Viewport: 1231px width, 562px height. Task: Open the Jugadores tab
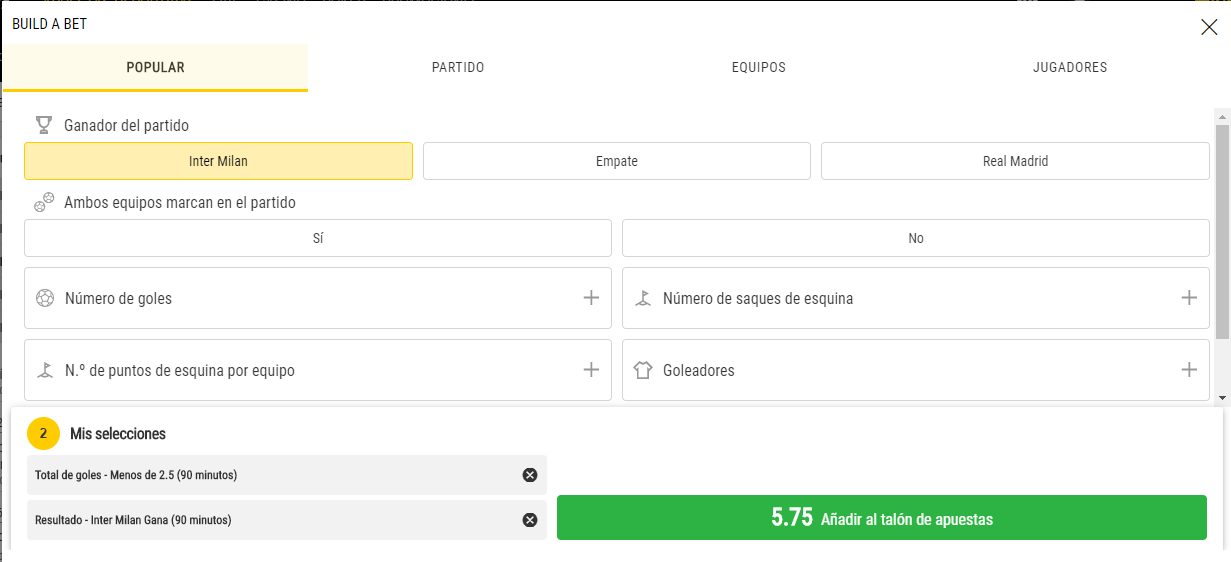coord(1070,68)
